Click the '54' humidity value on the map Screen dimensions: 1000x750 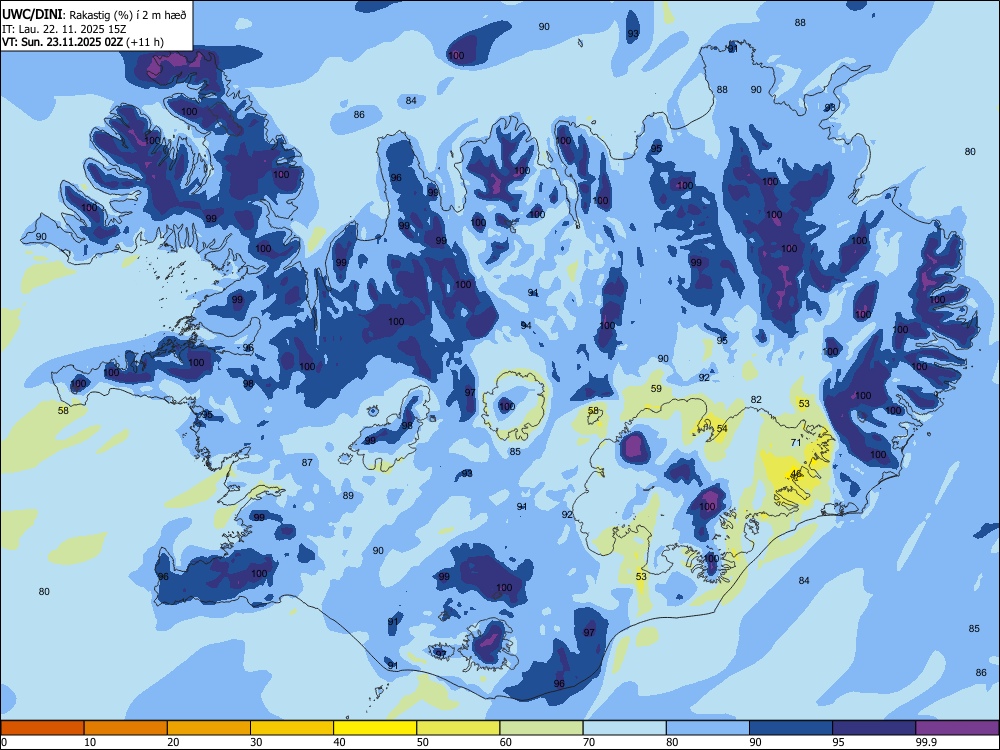722,428
